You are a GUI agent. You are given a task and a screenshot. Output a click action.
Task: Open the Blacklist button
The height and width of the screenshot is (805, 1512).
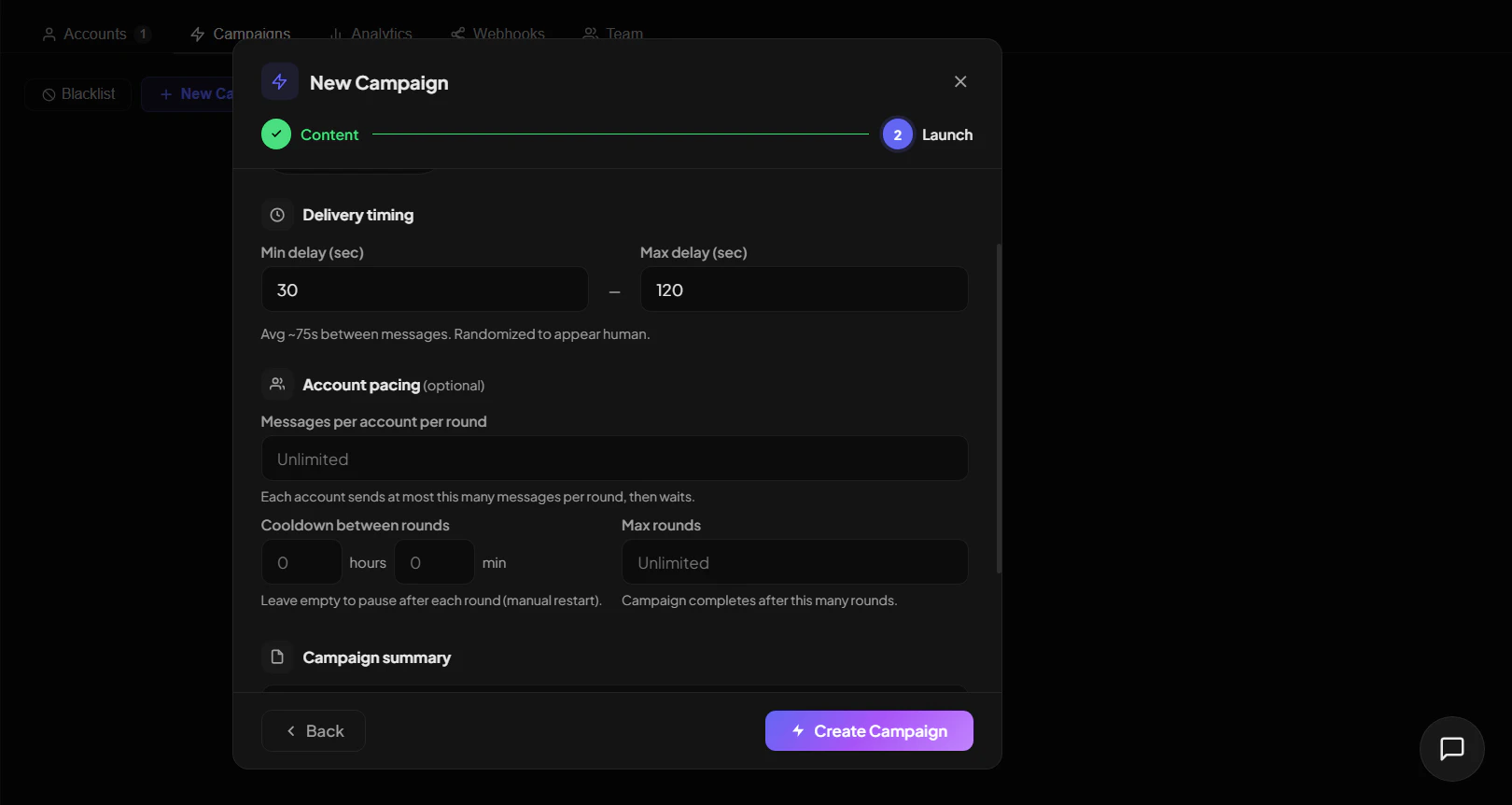pos(78,94)
